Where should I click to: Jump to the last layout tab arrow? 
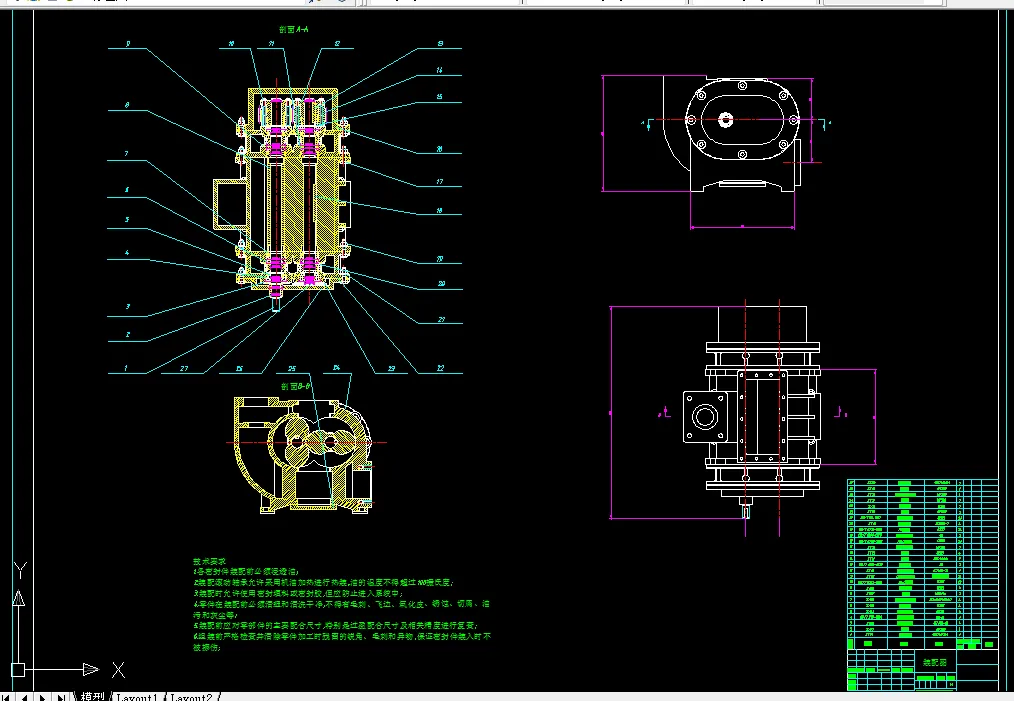(x=61, y=697)
